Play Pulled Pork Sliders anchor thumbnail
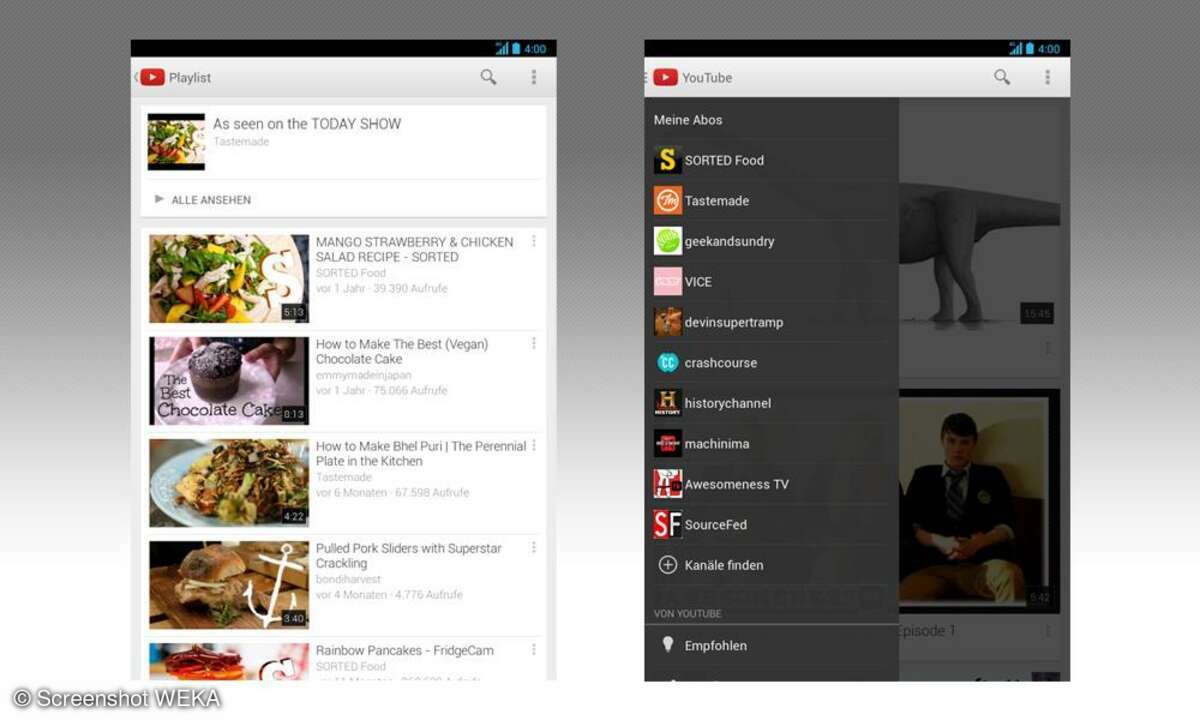 pos(229,585)
